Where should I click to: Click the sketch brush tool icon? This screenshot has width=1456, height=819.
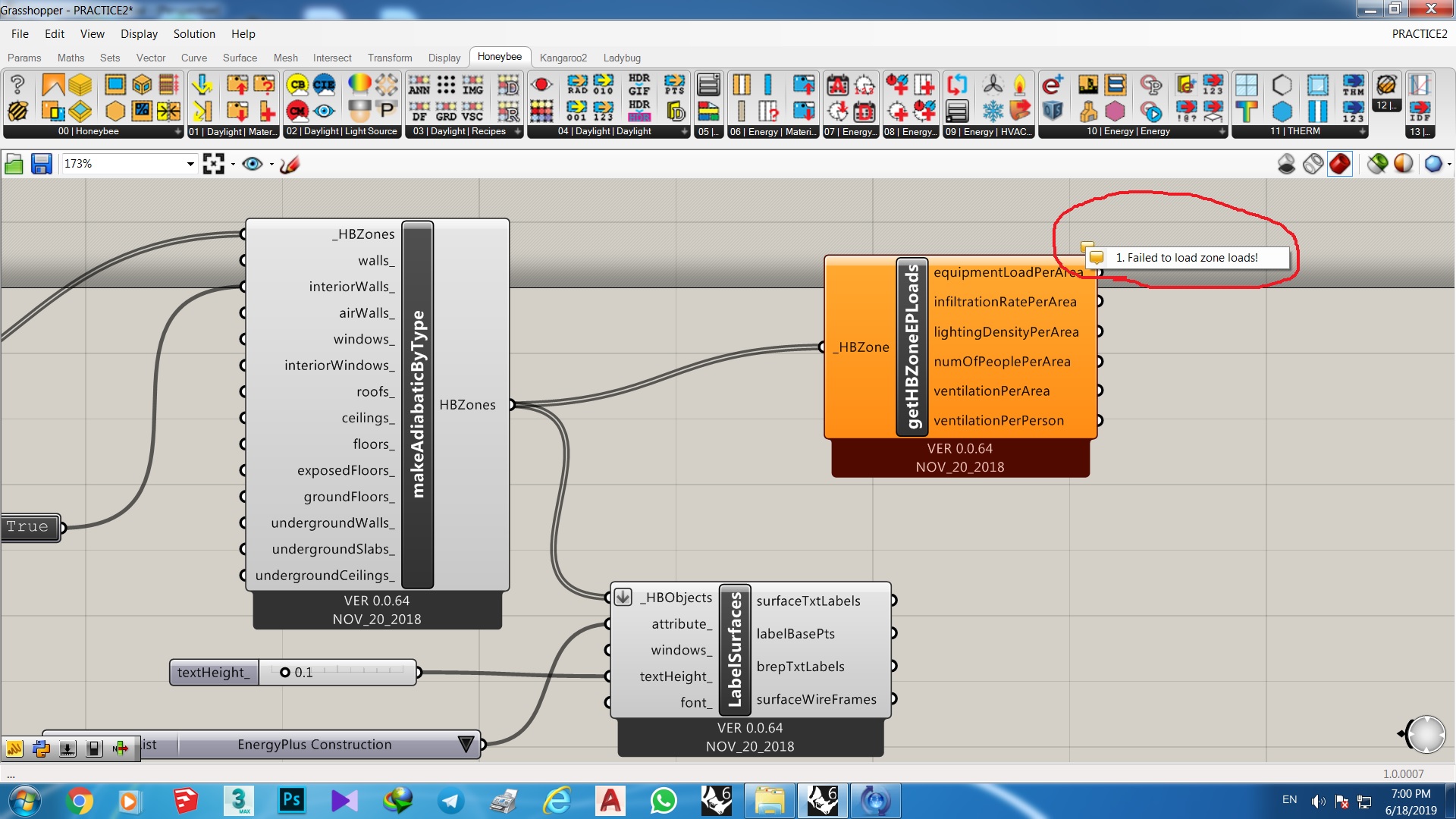coord(290,164)
